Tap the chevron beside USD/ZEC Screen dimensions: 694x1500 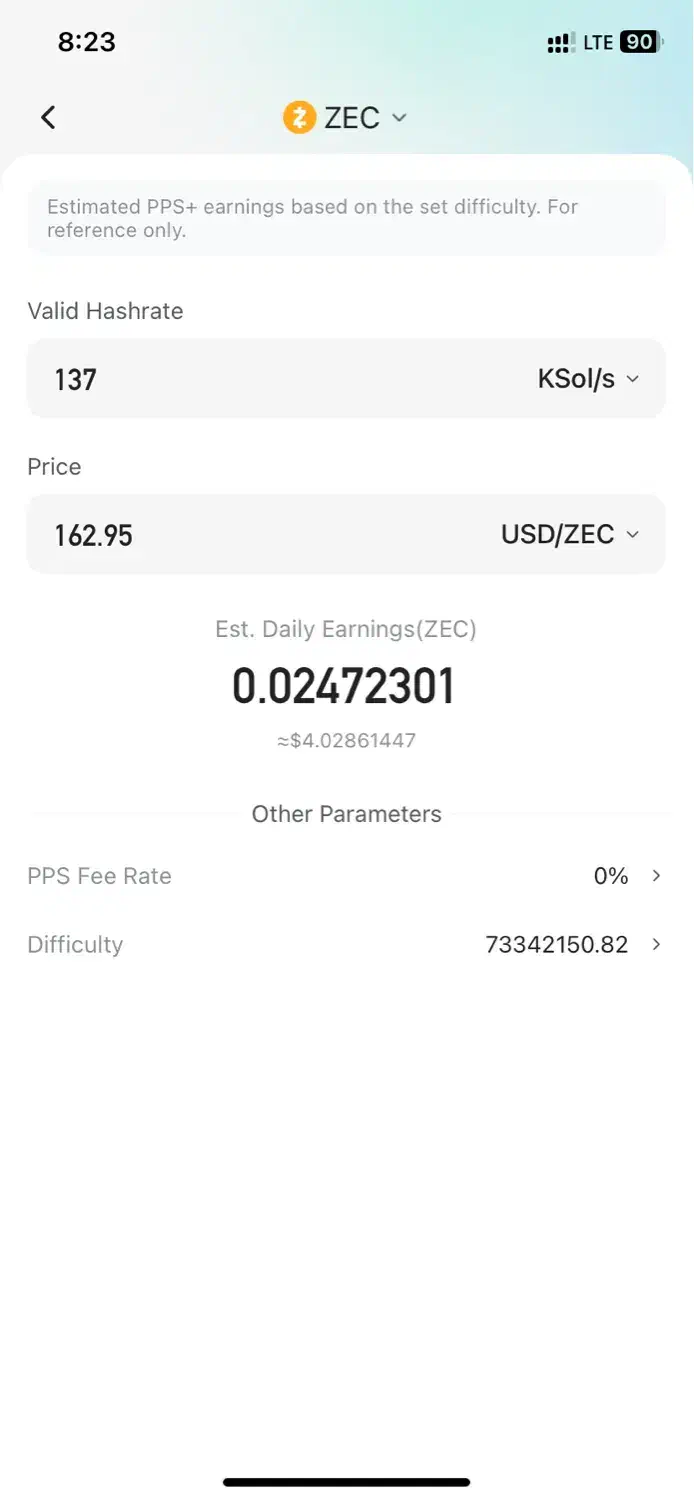[x=632, y=534]
